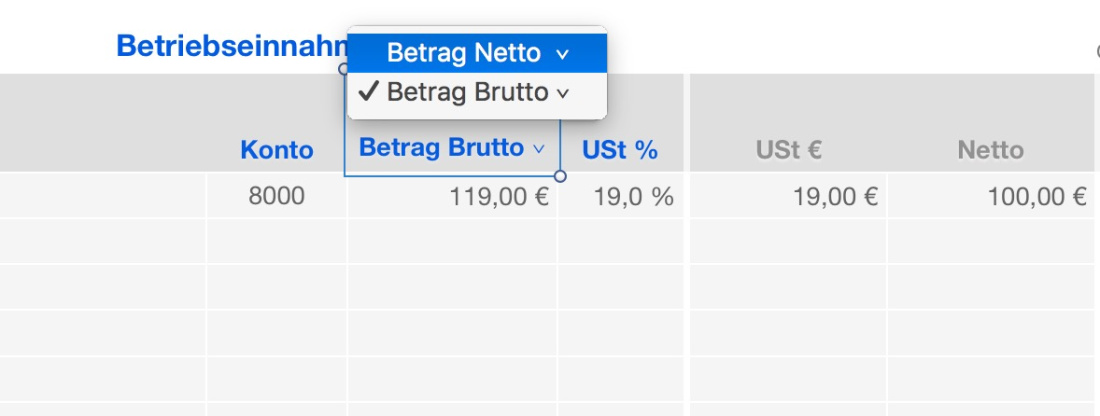The width and height of the screenshot is (1100, 416).
Task: Select the cell containing 8000
Action: click(x=276, y=196)
